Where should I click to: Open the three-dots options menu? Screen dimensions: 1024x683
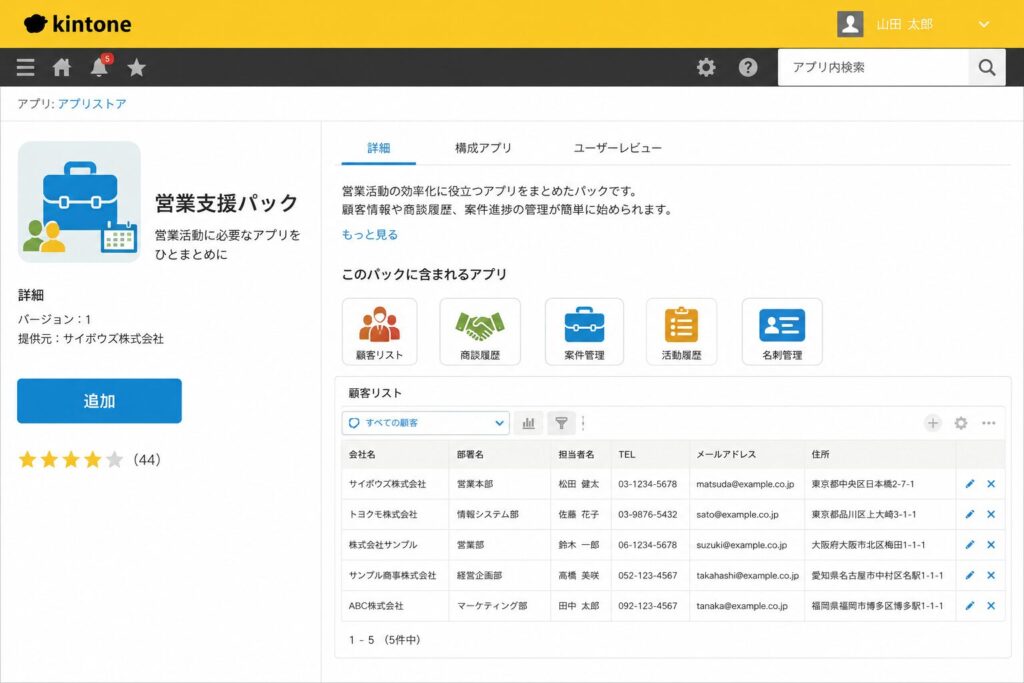(x=989, y=423)
